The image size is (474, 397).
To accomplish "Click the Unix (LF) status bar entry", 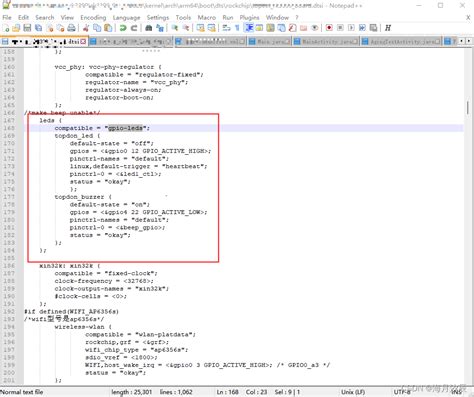I will pyautogui.click(x=353, y=392).
